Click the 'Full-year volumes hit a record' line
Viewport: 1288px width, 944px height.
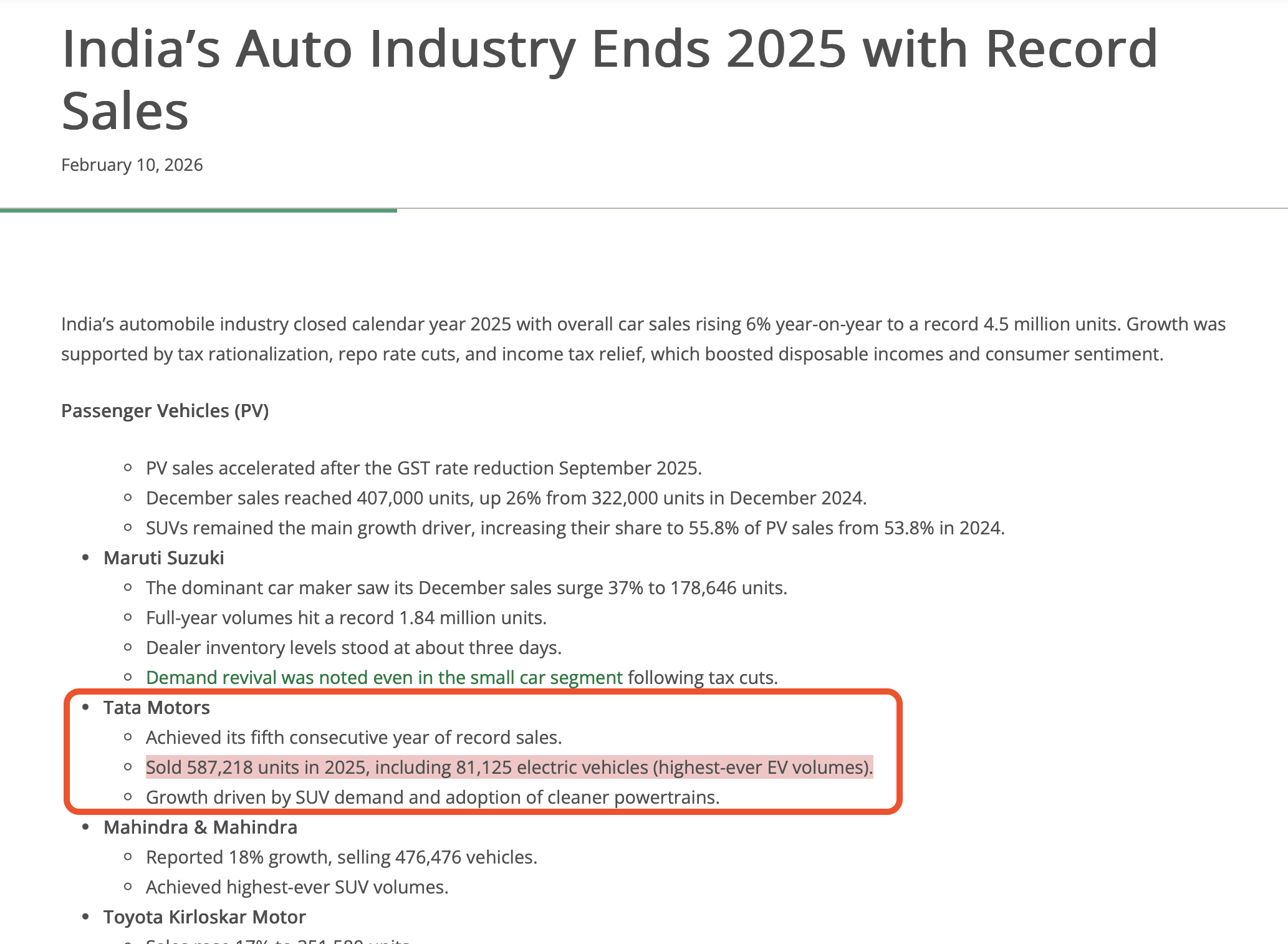346,618
